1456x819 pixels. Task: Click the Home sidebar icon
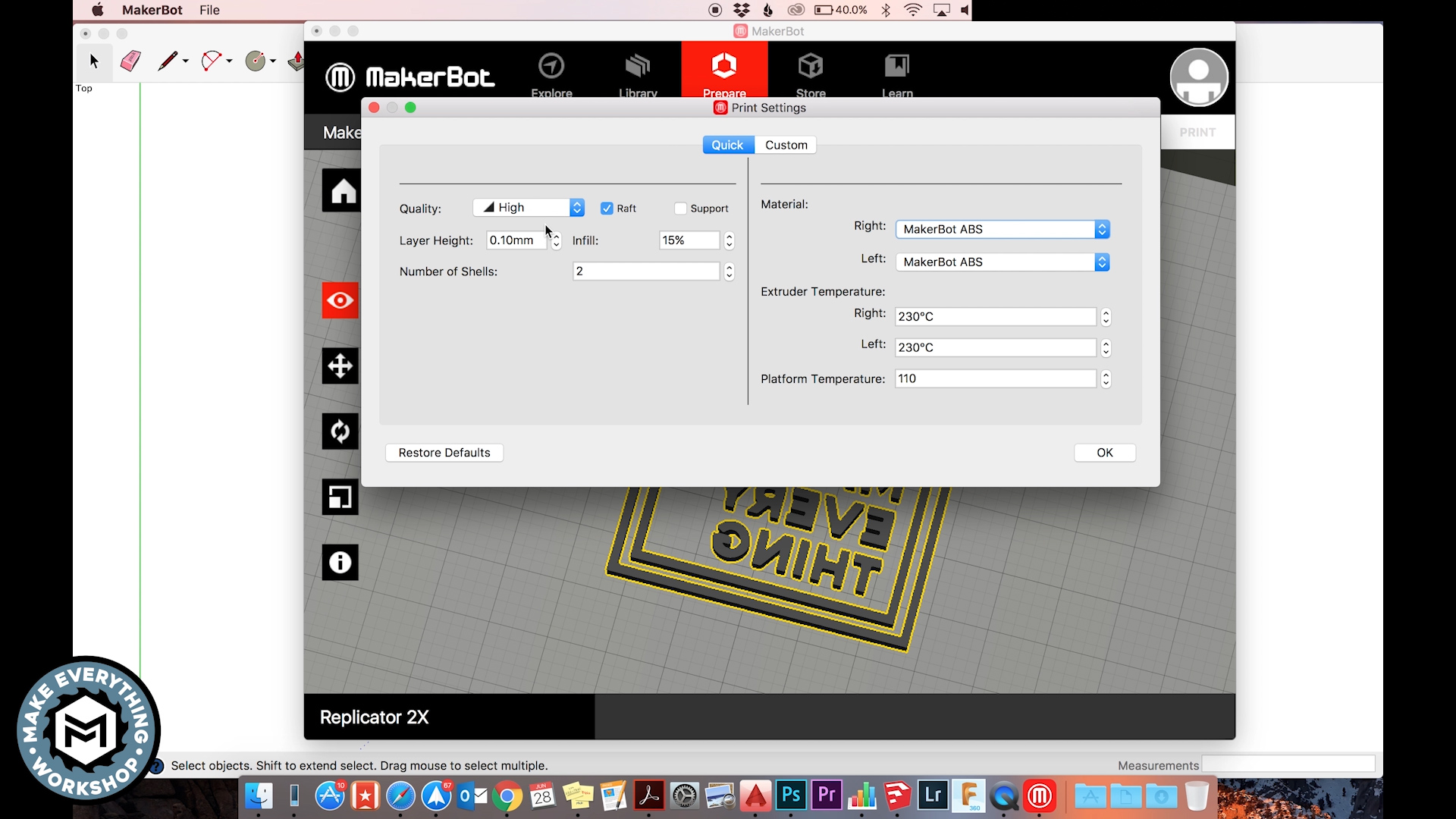[x=340, y=191]
